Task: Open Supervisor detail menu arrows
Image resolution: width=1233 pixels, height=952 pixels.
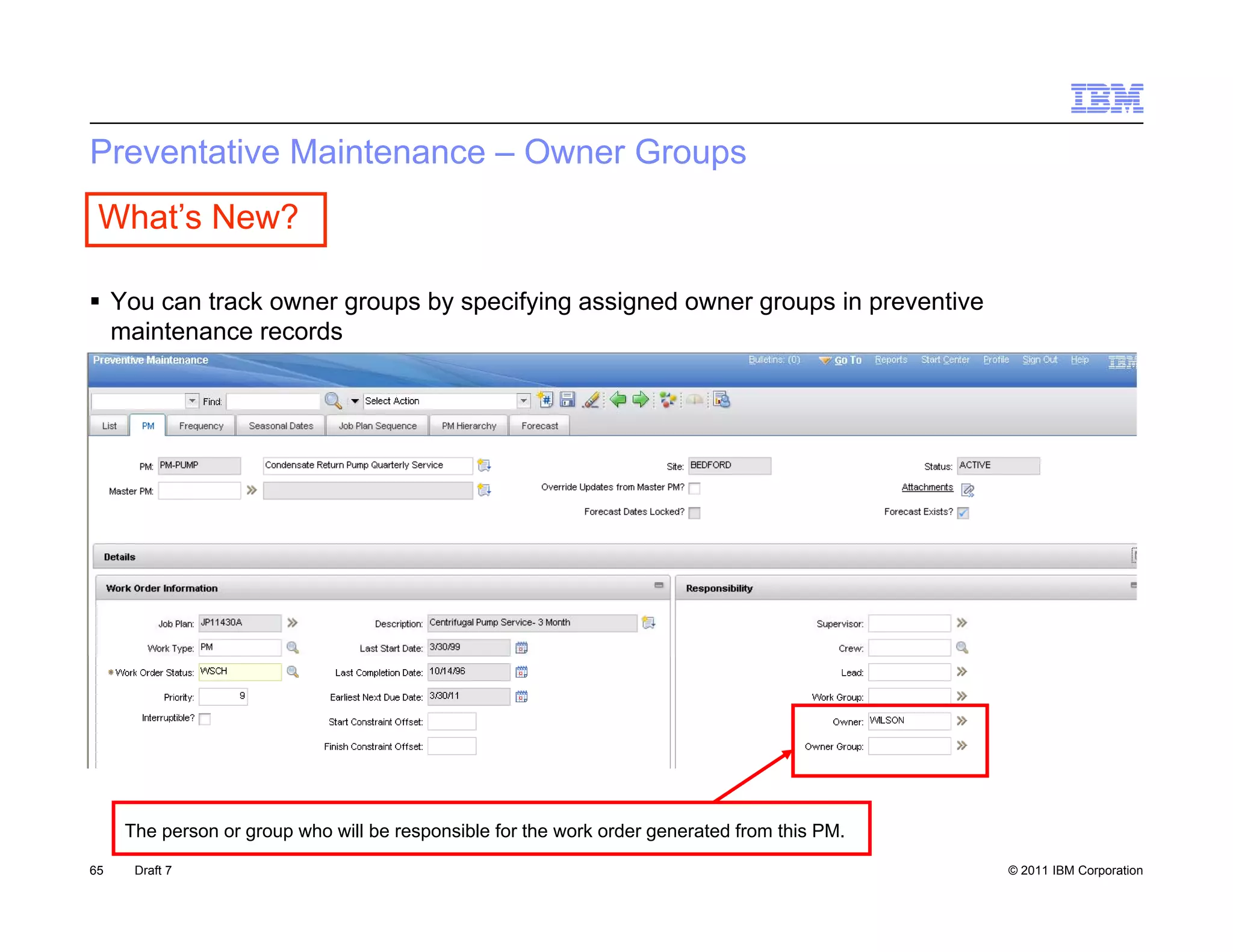Action: (962, 623)
